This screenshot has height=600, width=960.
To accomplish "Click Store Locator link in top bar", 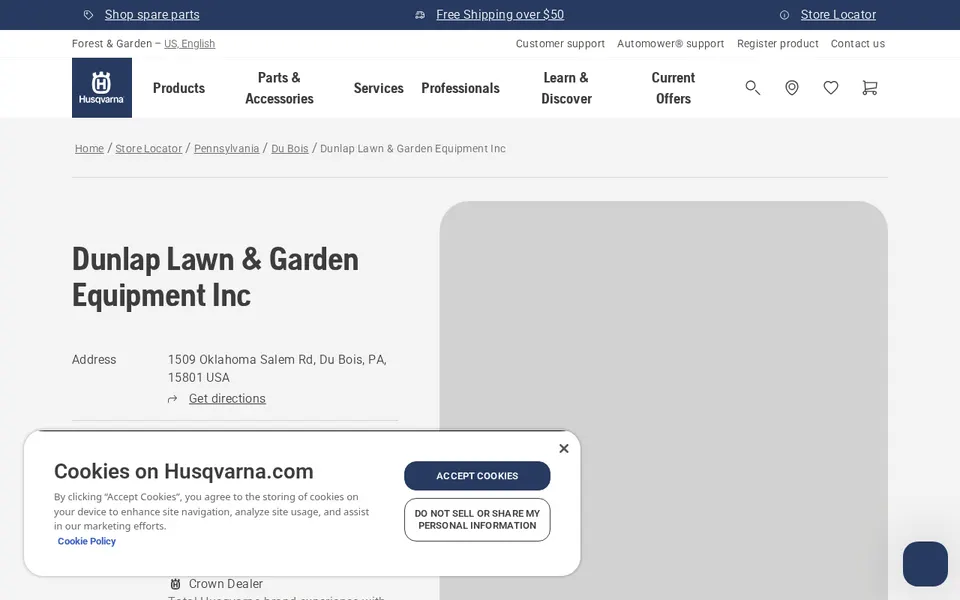I will (x=838, y=15).
